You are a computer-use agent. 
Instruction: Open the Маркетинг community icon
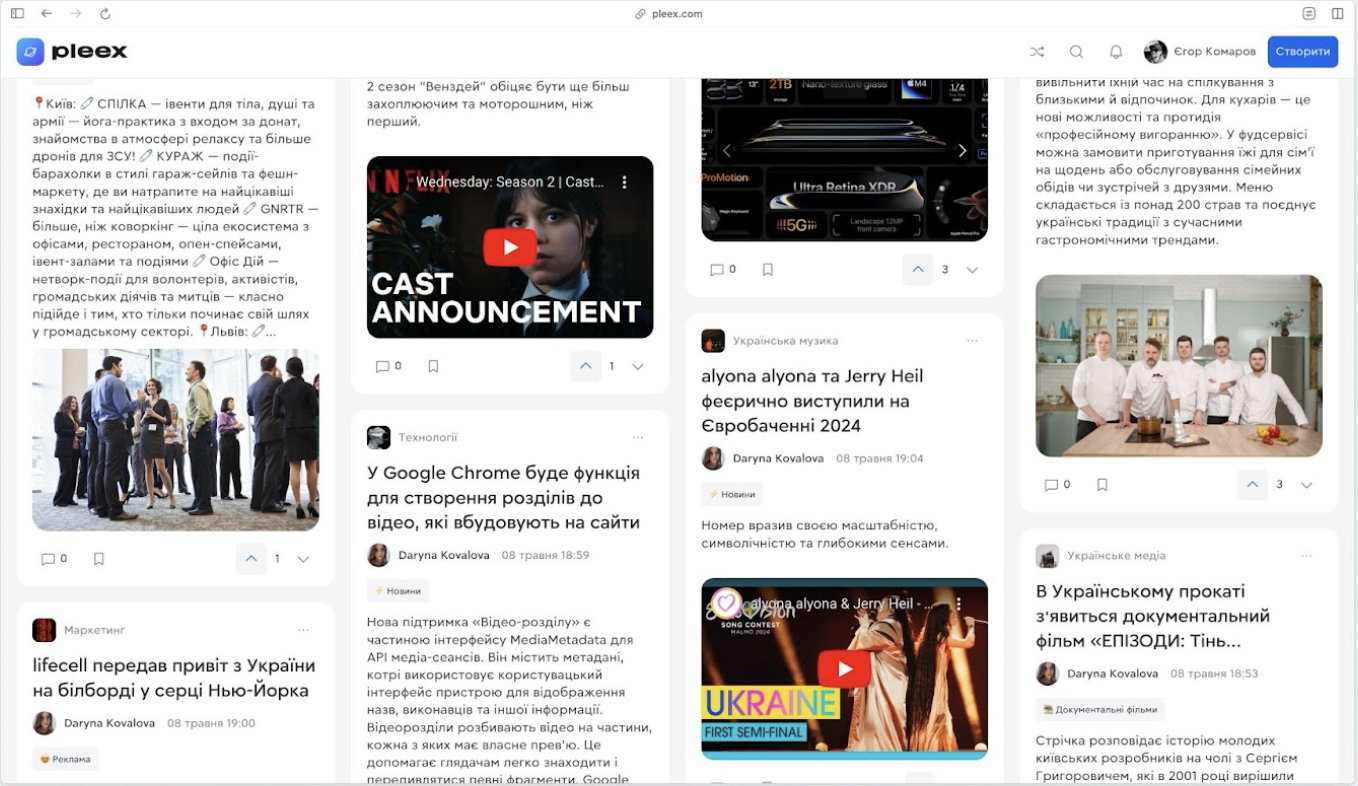coord(44,630)
